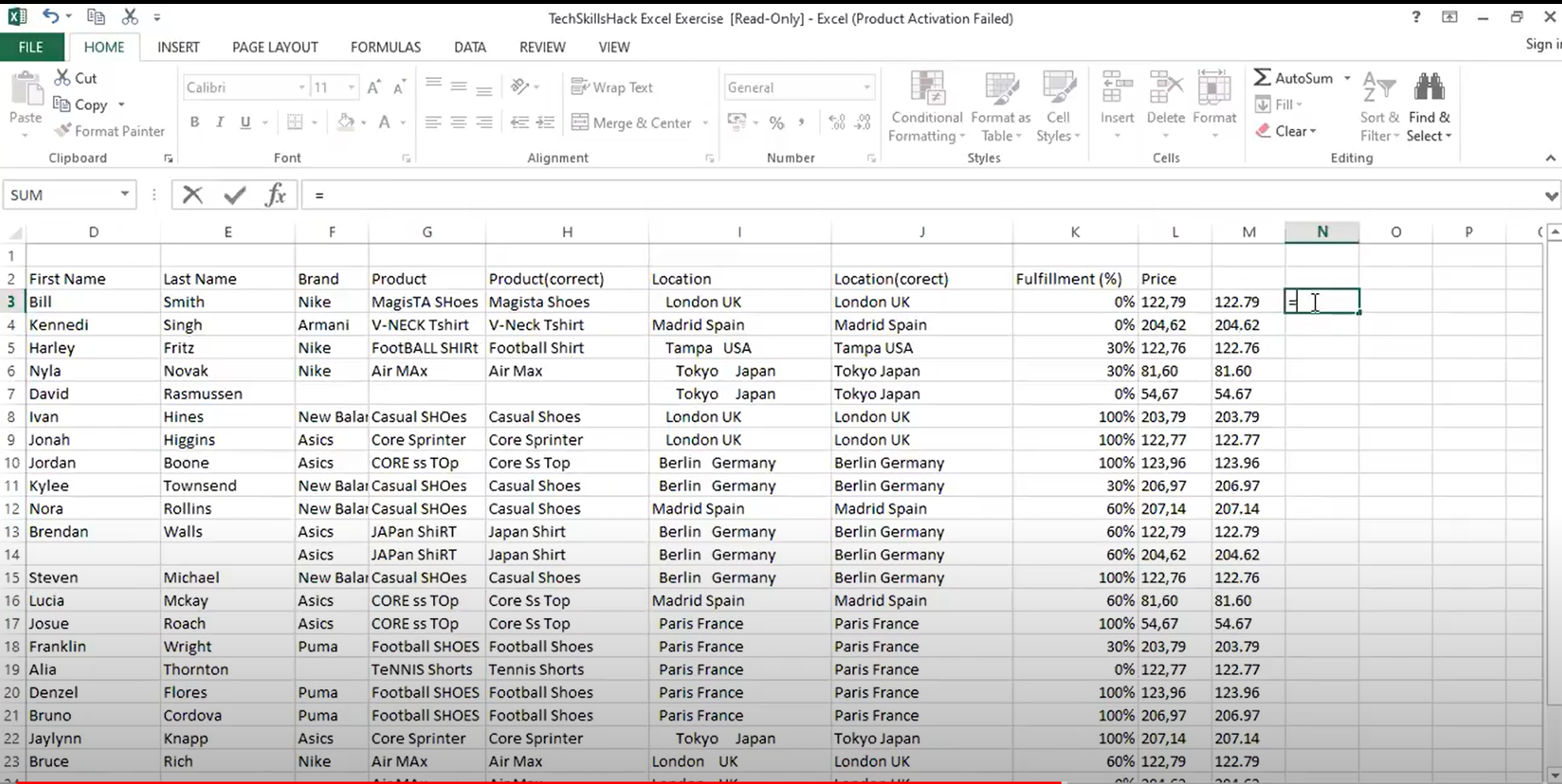Select column N header
This screenshot has width=1562, height=784.
1322,232
